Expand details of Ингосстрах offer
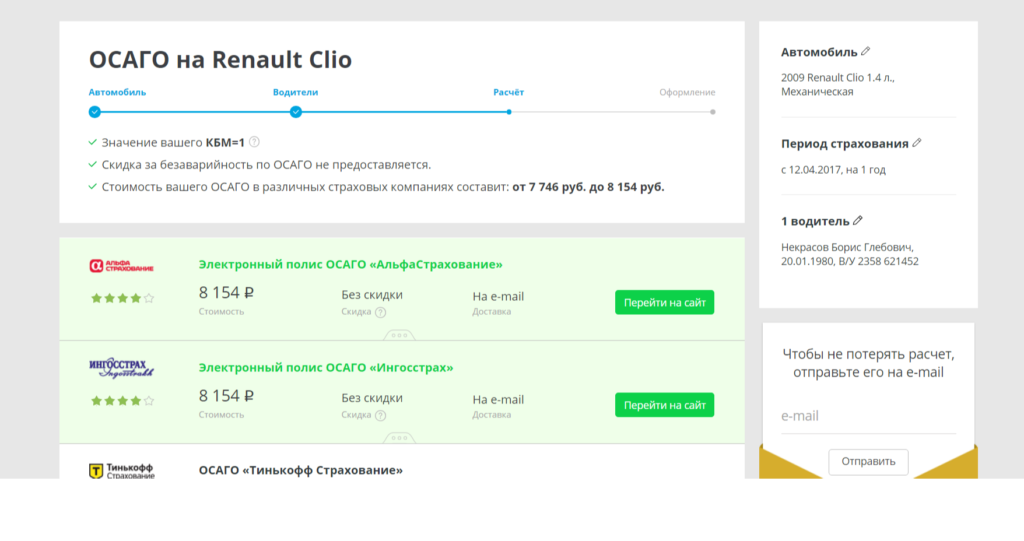The image size is (1024, 541). (399, 438)
